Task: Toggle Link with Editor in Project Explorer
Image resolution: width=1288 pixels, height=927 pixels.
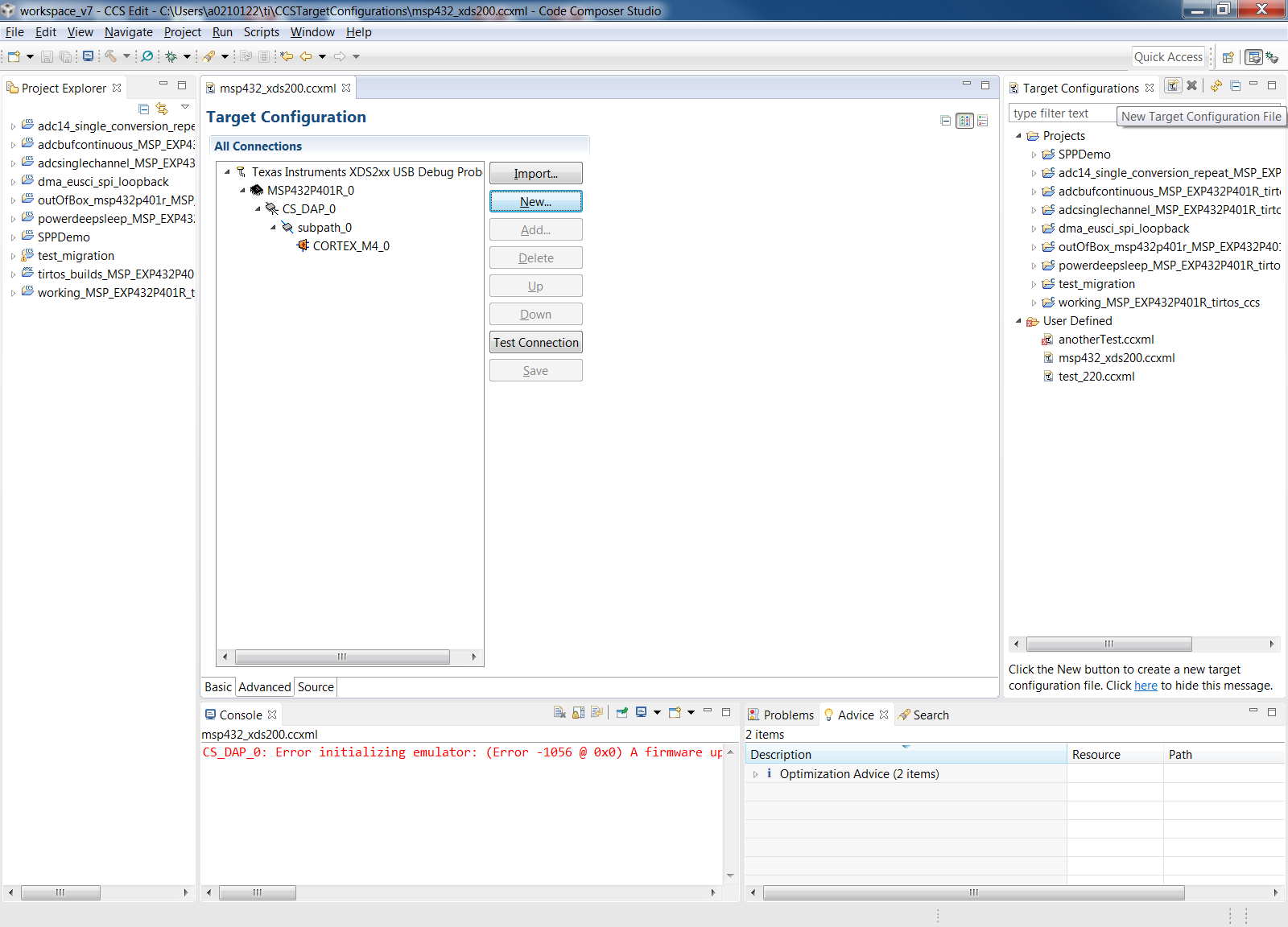Action: point(162,109)
